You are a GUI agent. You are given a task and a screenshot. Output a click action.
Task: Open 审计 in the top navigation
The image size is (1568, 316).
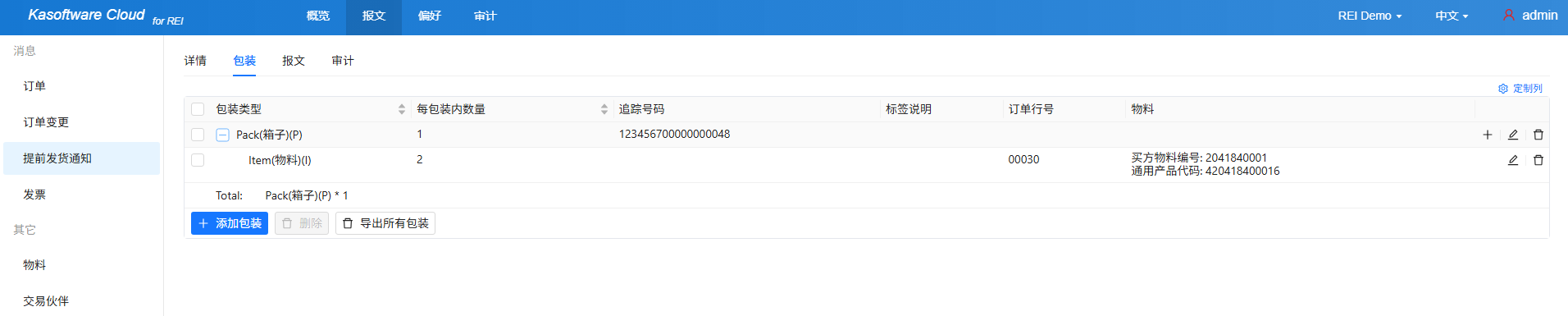pos(485,16)
